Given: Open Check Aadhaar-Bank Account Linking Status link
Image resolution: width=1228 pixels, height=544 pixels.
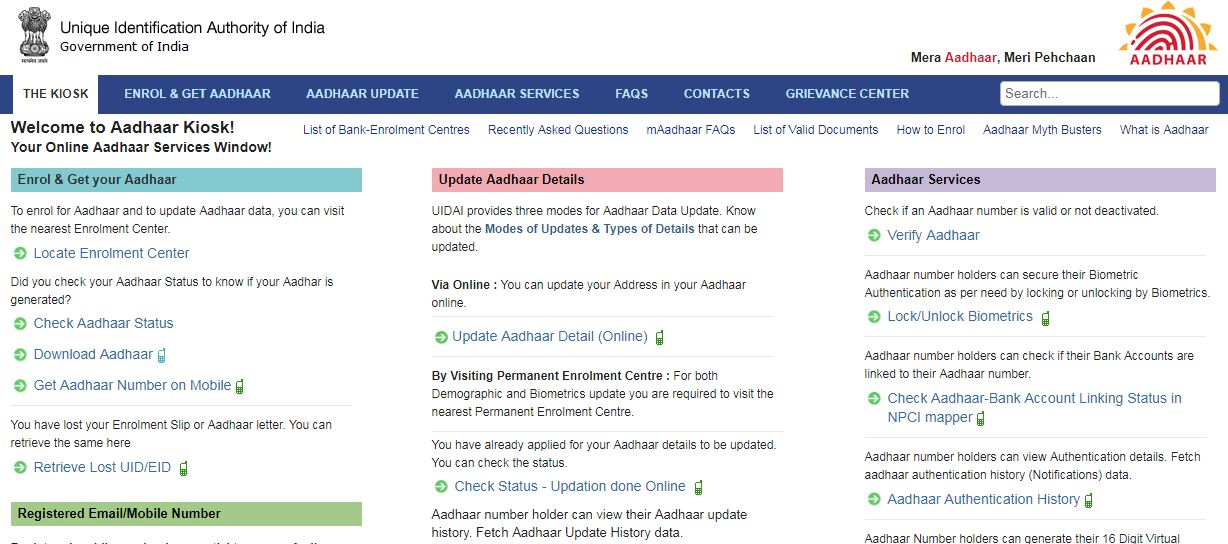Looking at the screenshot, I should click(1035, 408).
